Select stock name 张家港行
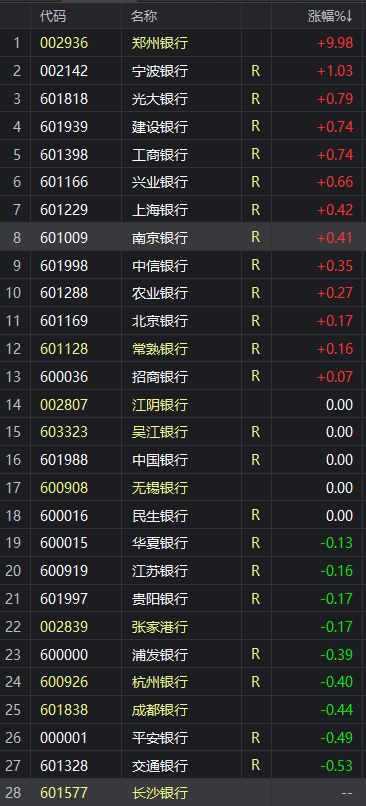 160,627
